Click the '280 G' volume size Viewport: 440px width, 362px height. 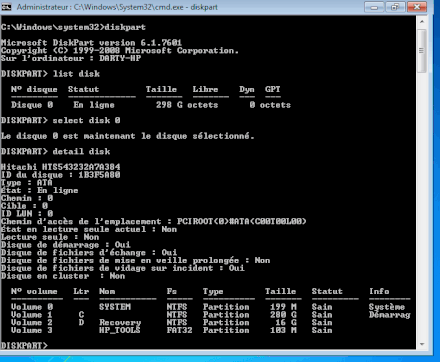283,315
